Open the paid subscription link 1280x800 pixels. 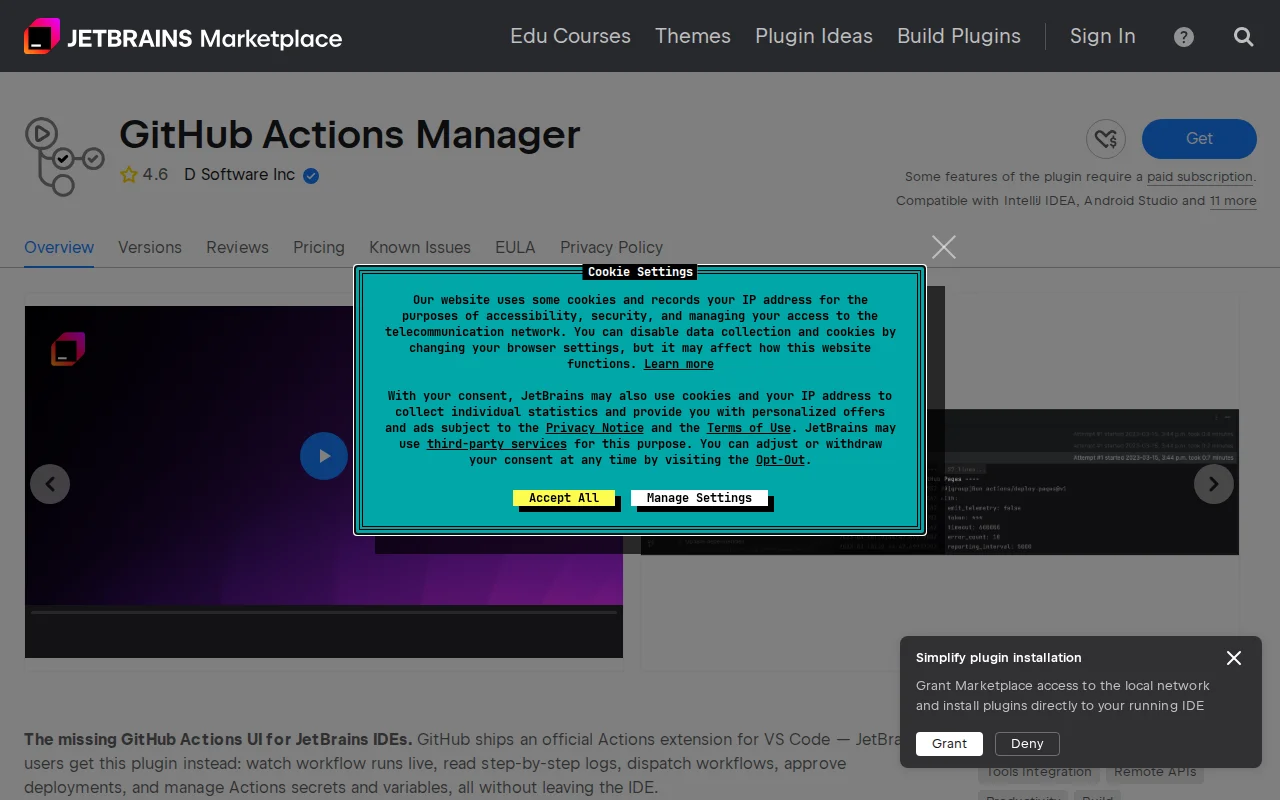coord(1200,177)
